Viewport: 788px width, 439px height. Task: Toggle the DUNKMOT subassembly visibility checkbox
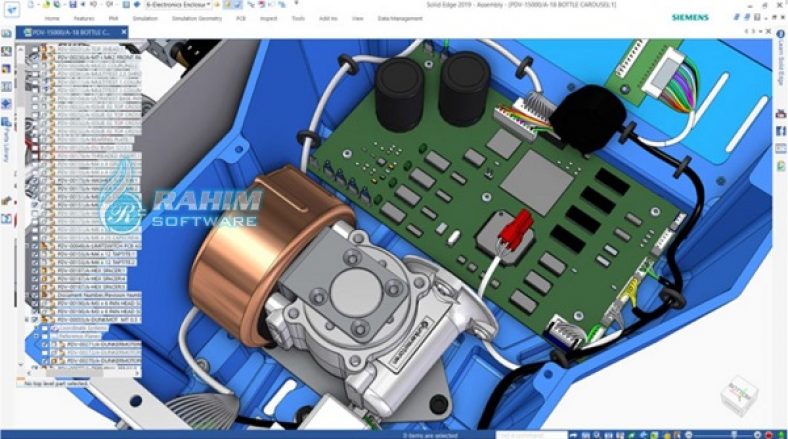pos(35,319)
